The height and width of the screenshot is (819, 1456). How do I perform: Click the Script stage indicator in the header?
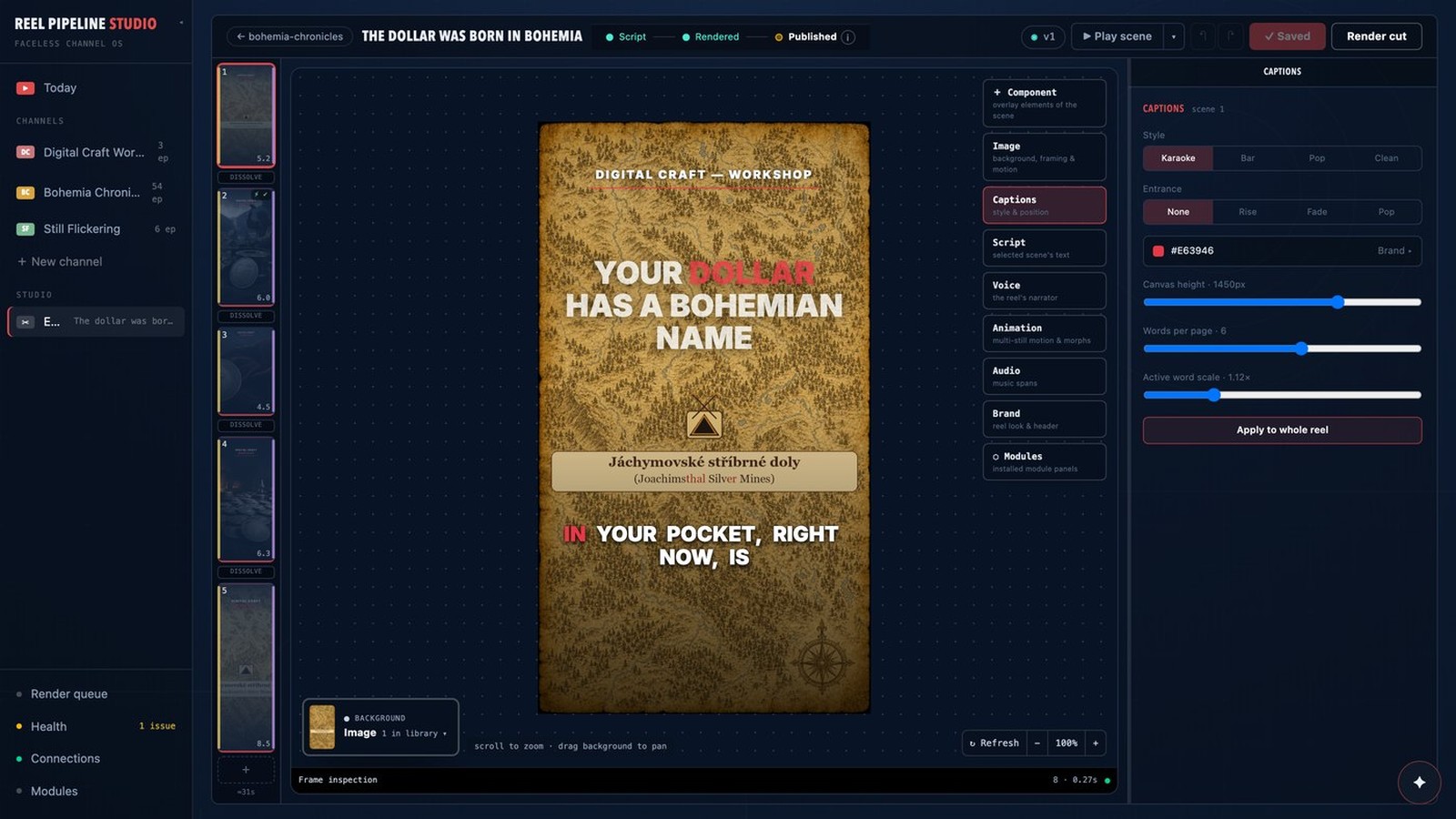click(626, 37)
